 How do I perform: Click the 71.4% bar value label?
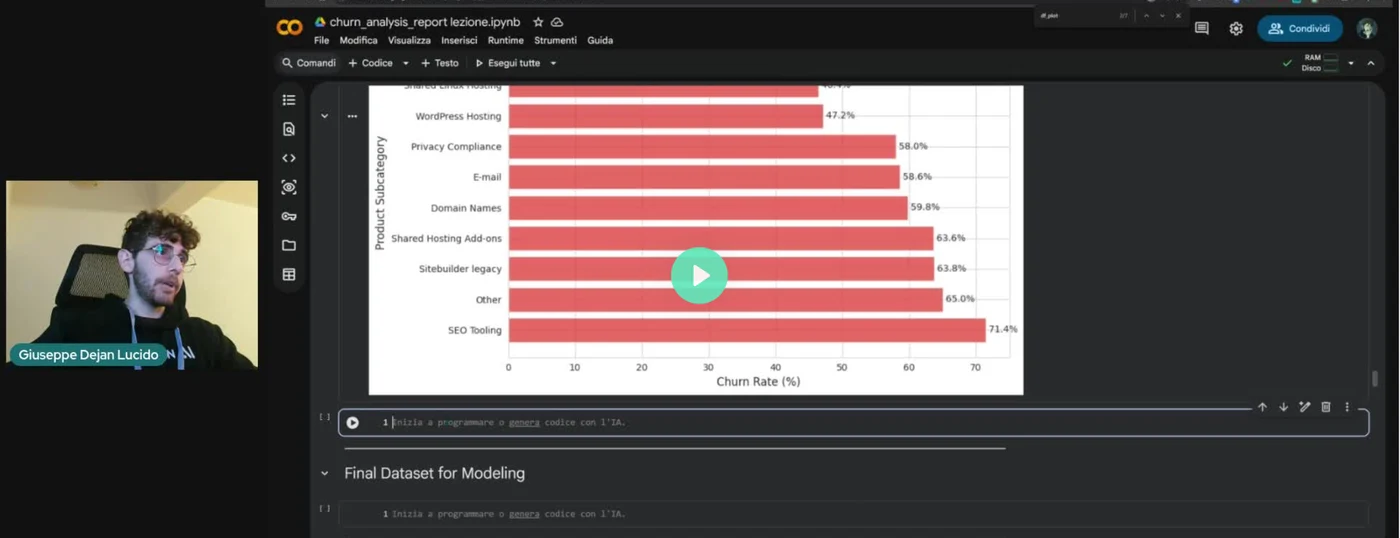(1004, 329)
